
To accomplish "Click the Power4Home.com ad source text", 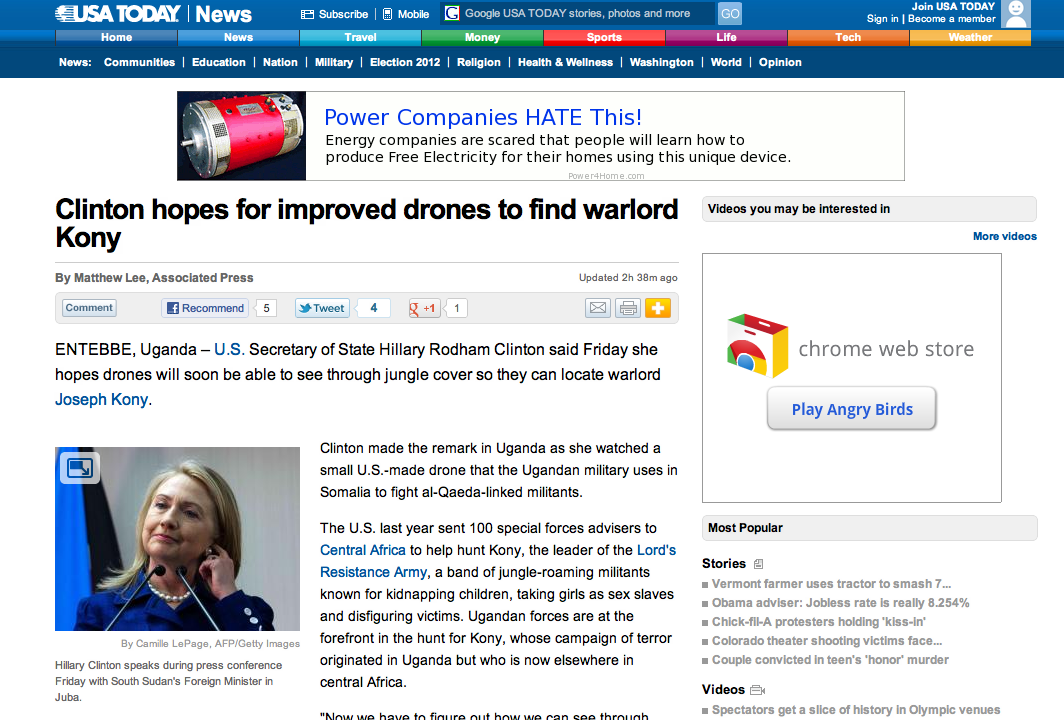I will (606, 176).
